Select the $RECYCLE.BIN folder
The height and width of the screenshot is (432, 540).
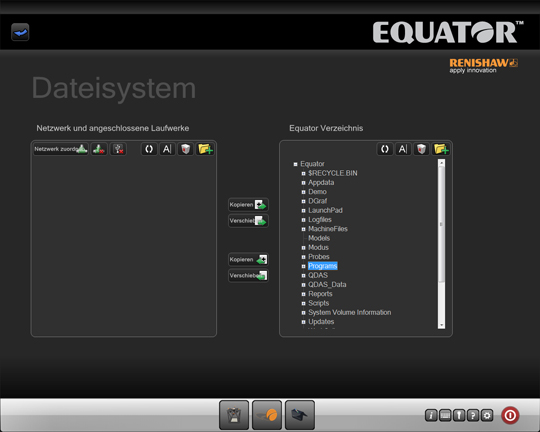tap(333, 173)
